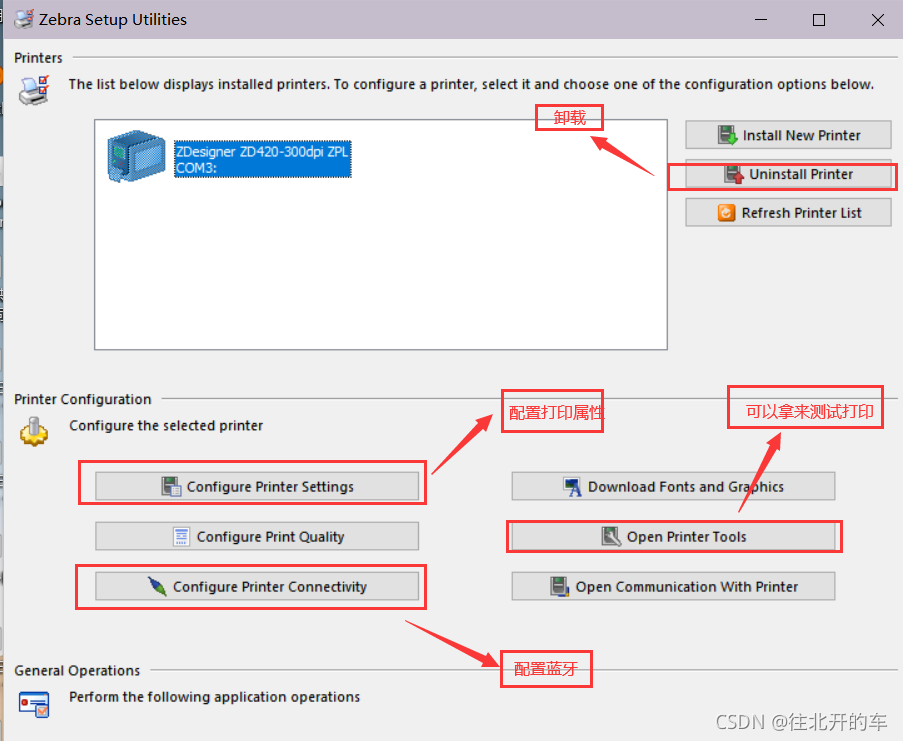Screen dimensions: 903x741
Task: Open Configure Printer Settings
Action: (x=257, y=487)
